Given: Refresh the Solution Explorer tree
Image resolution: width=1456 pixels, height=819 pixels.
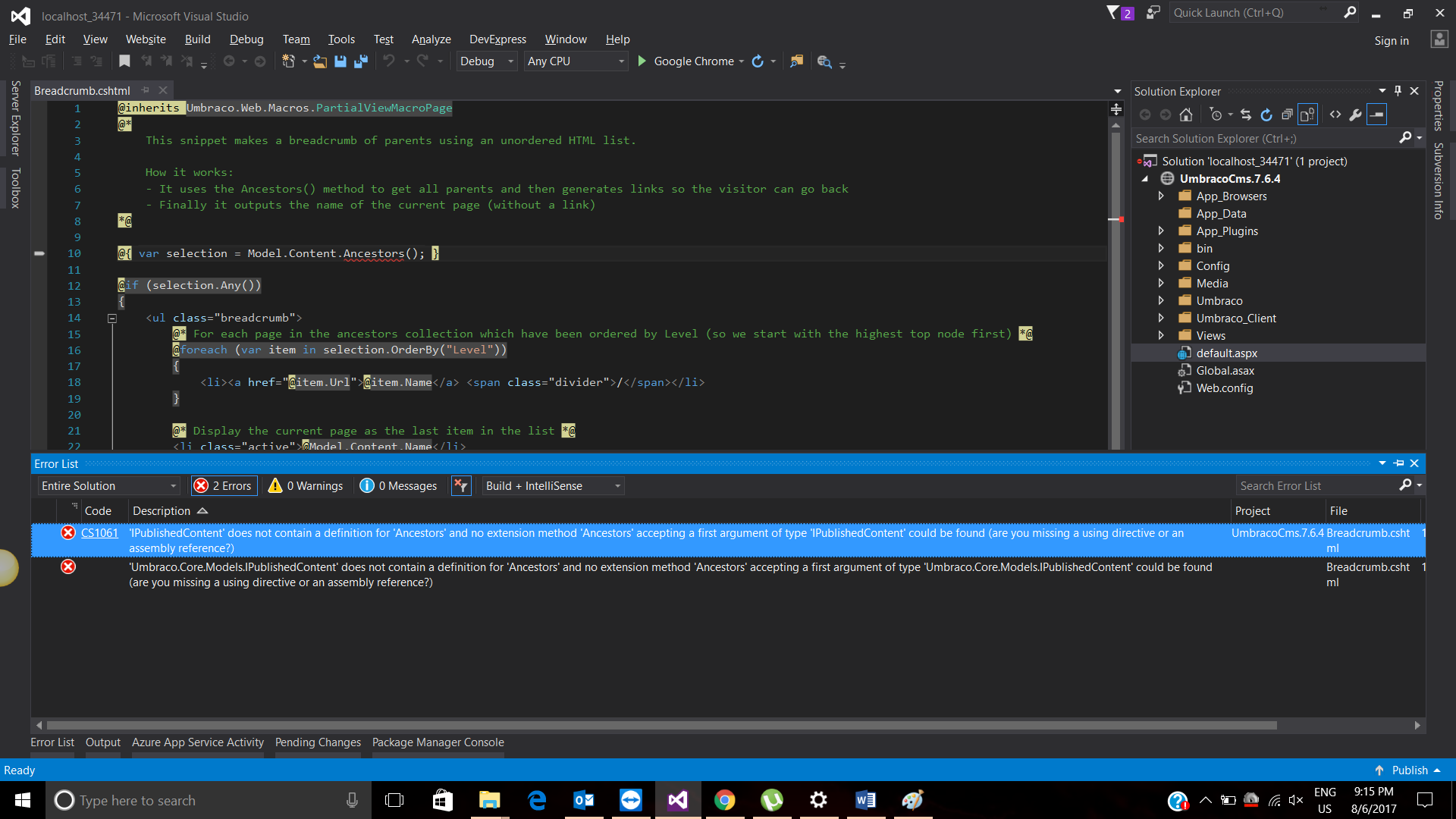Looking at the screenshot, I should coord(1266,115).
